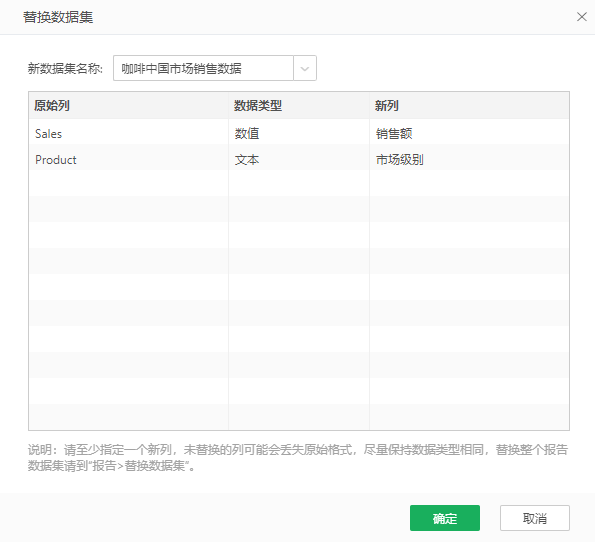595x542 pixels.
Task: Click the 咖啡中国市场销售数据 dataset field
Action: pyautogui.click(x=203, y=68)
